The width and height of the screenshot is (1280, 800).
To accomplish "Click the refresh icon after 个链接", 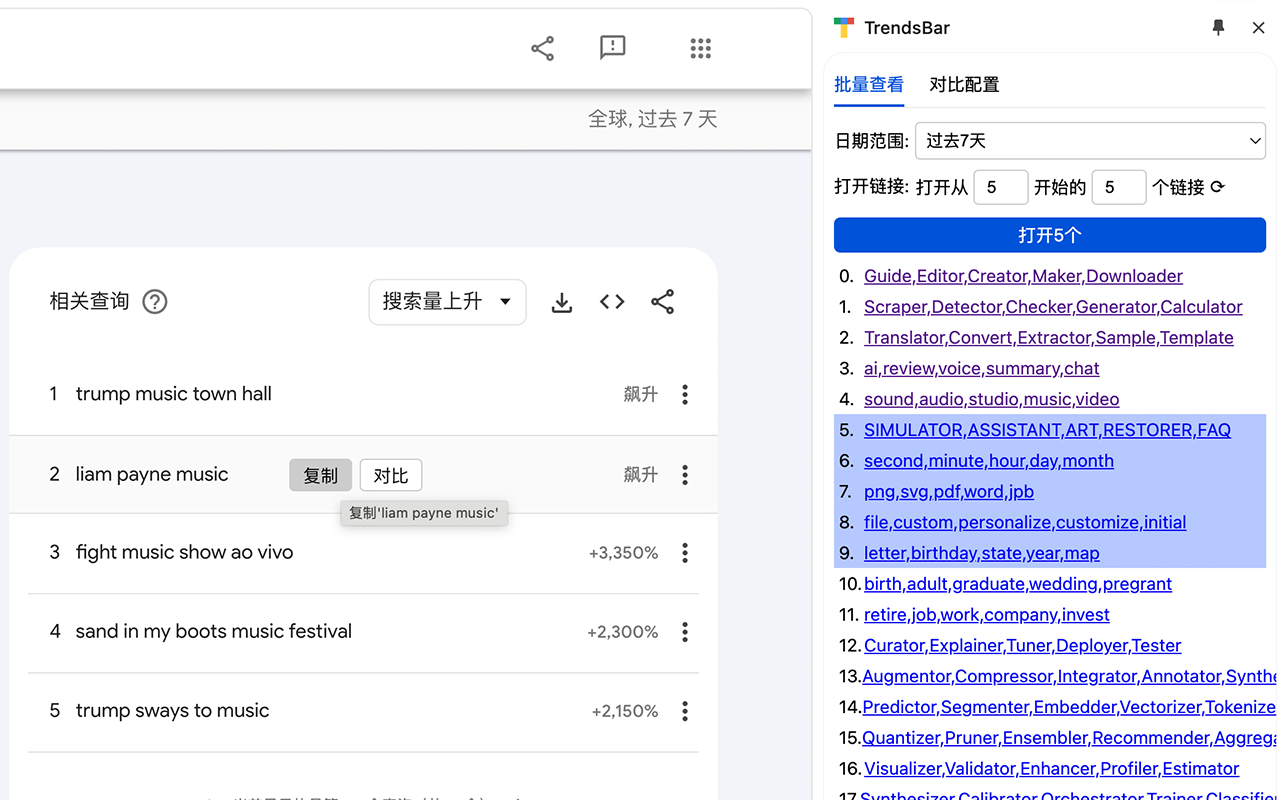I will pos(1217,187).
